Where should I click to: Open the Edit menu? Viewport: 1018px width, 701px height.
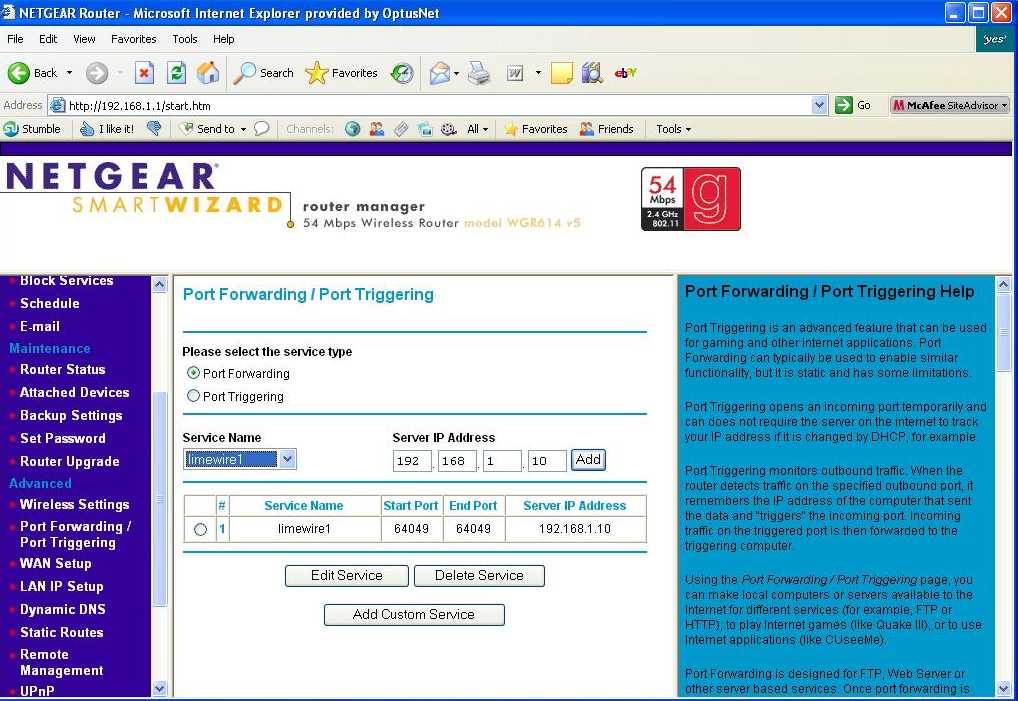48,39
